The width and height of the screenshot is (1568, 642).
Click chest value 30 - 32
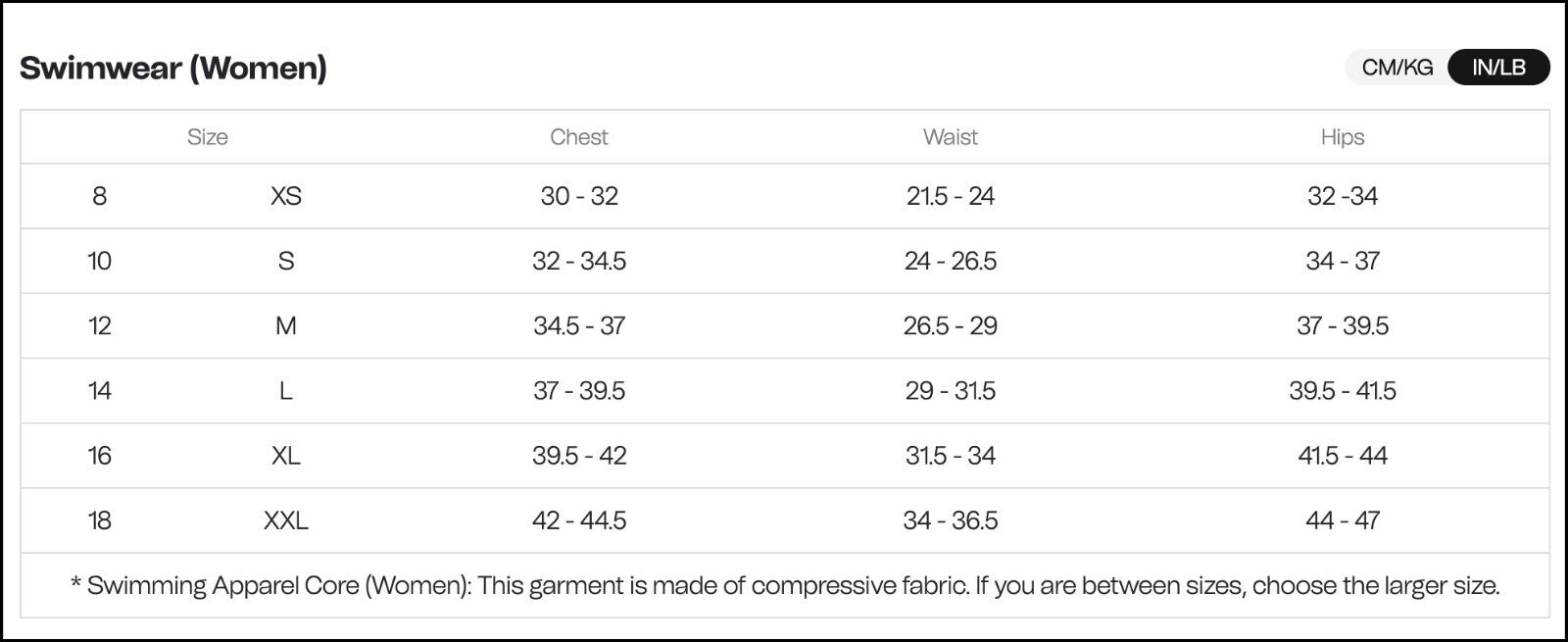point(579,196)
